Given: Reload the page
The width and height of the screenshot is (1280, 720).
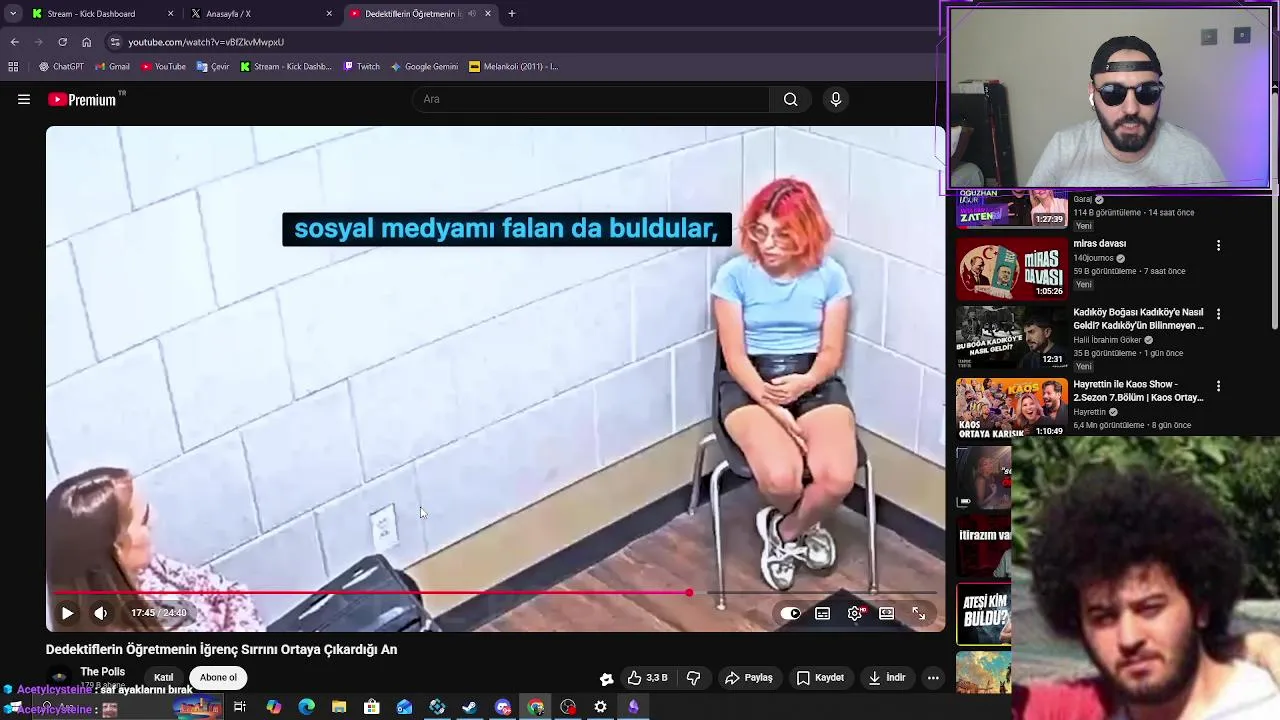Looking at the screenshot, I should coord(62,42).
